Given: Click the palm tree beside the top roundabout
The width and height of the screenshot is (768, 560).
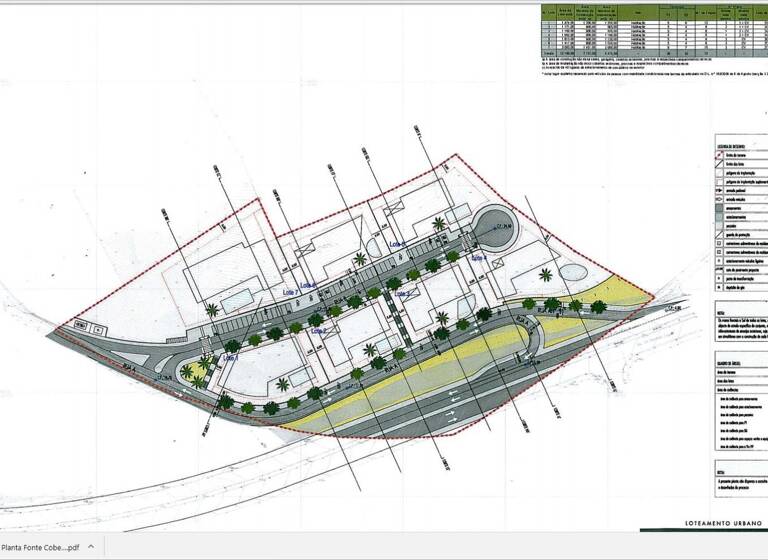Looking at the screenshot, I should click(439, 224).
